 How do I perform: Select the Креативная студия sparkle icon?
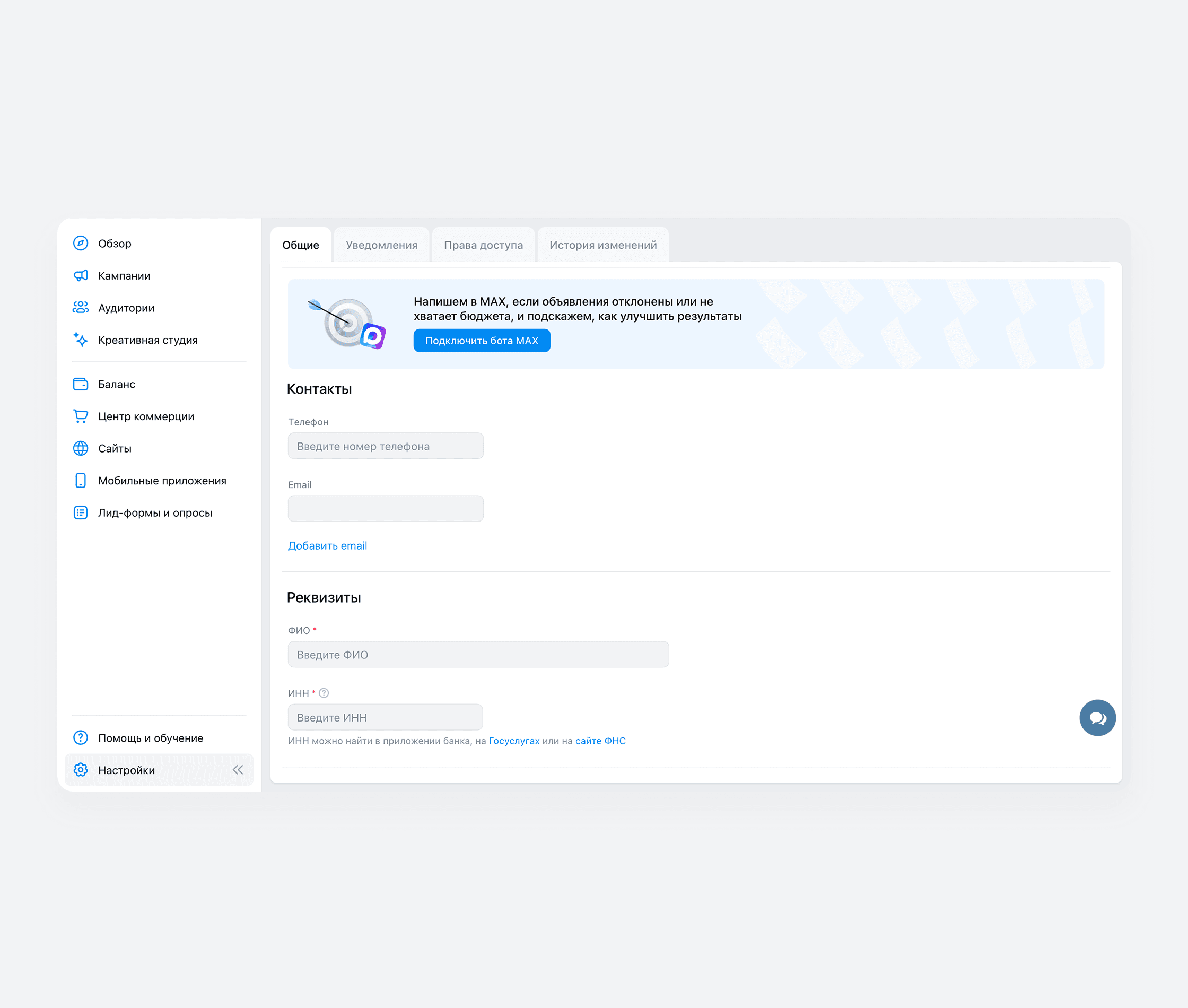click(x=81, y=340)
